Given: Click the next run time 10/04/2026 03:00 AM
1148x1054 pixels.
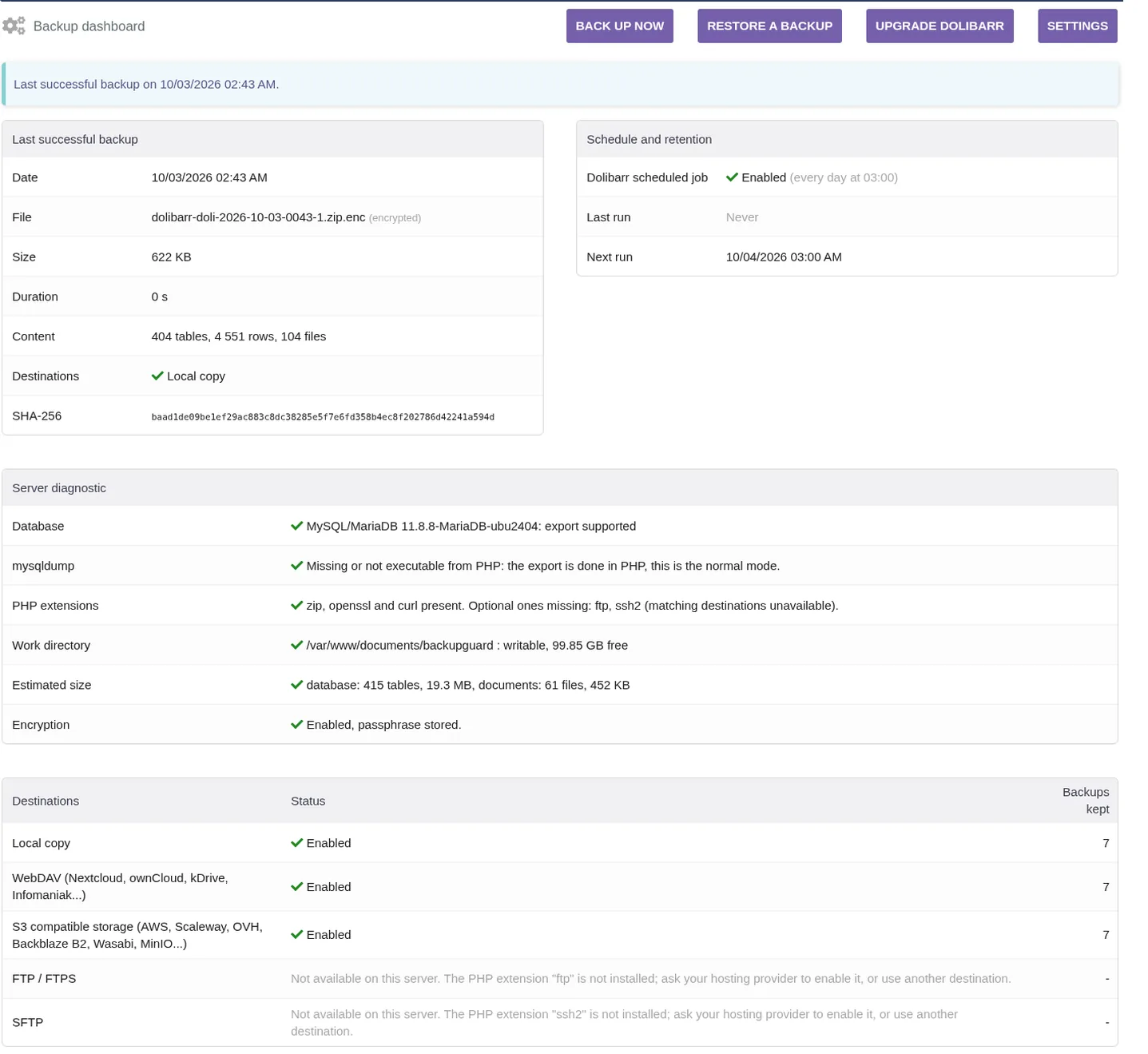Looking at the screenshot, I should [x=784, y=257].
